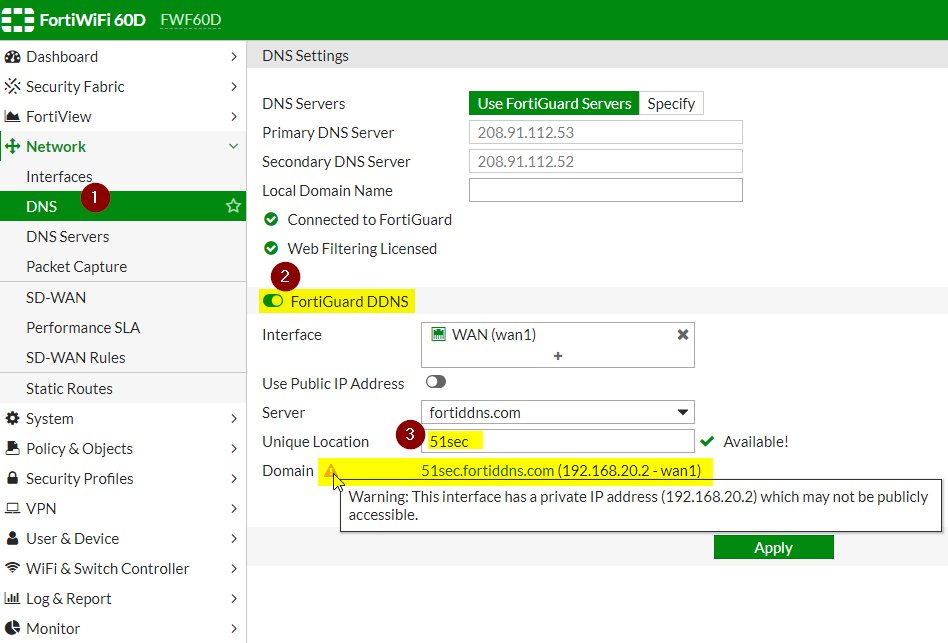Click the Secondary DNS Server field

[x=605, y=161]
